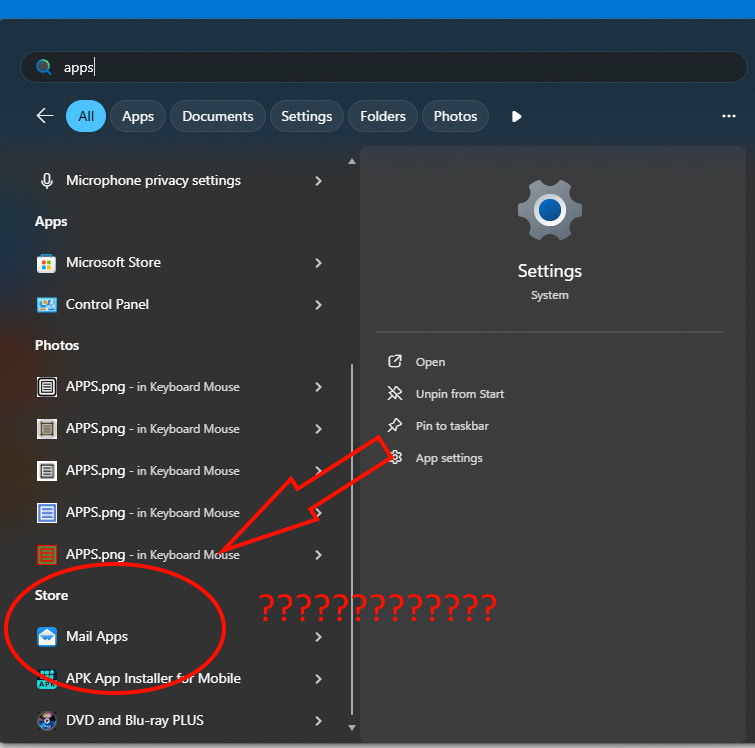Click the scroll down arrow in results
Screen dimensions: 755x748
[x=352, y=728]
